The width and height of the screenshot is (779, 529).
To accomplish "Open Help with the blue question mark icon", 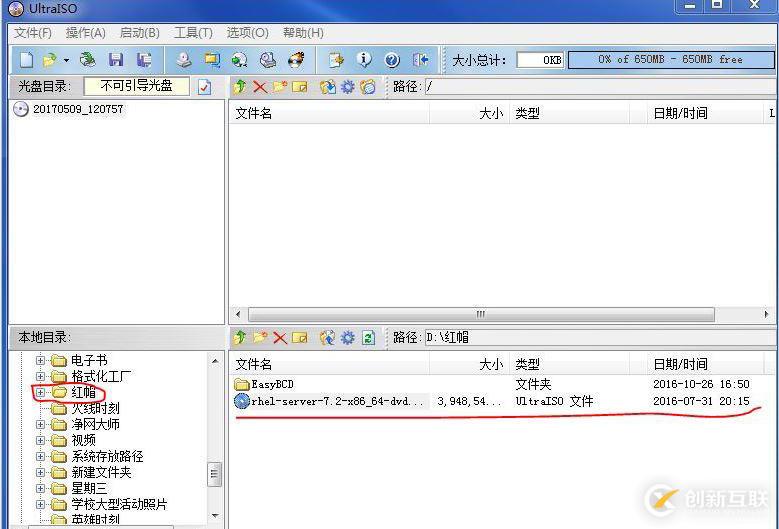I will (392, 60).
